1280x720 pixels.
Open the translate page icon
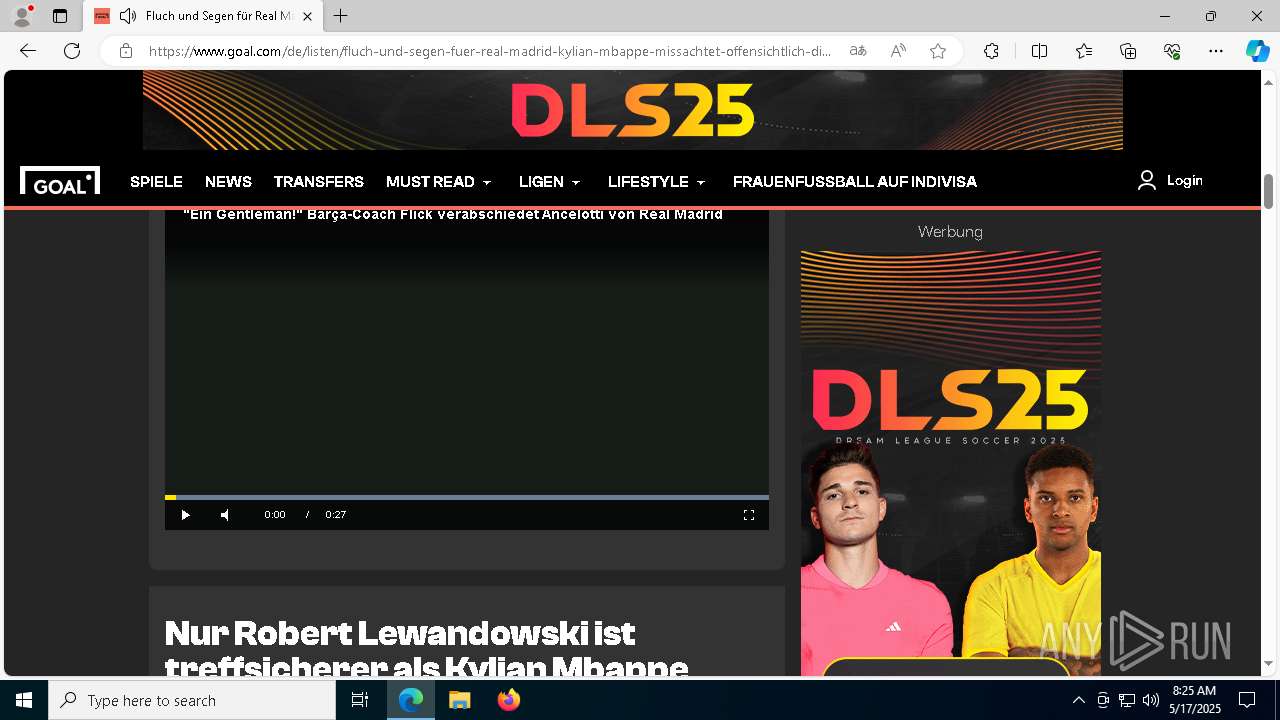(x=858, y=51)
